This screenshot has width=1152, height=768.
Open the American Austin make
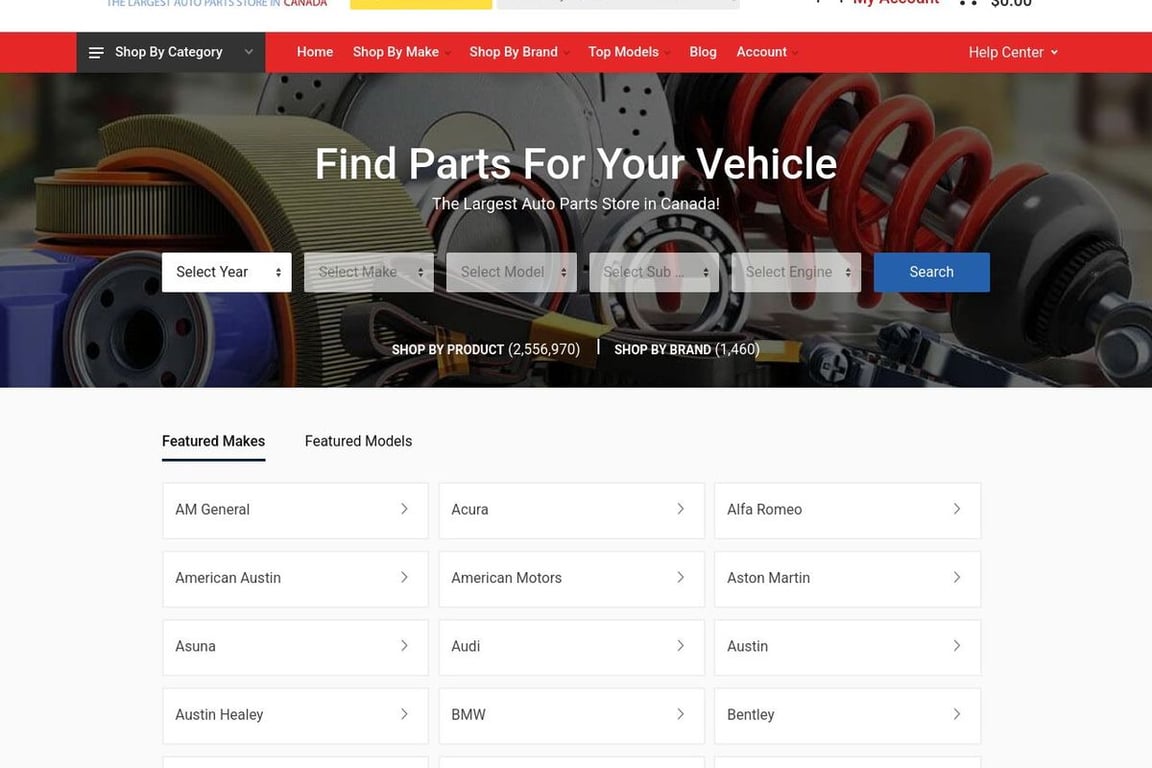pos(295,578)
